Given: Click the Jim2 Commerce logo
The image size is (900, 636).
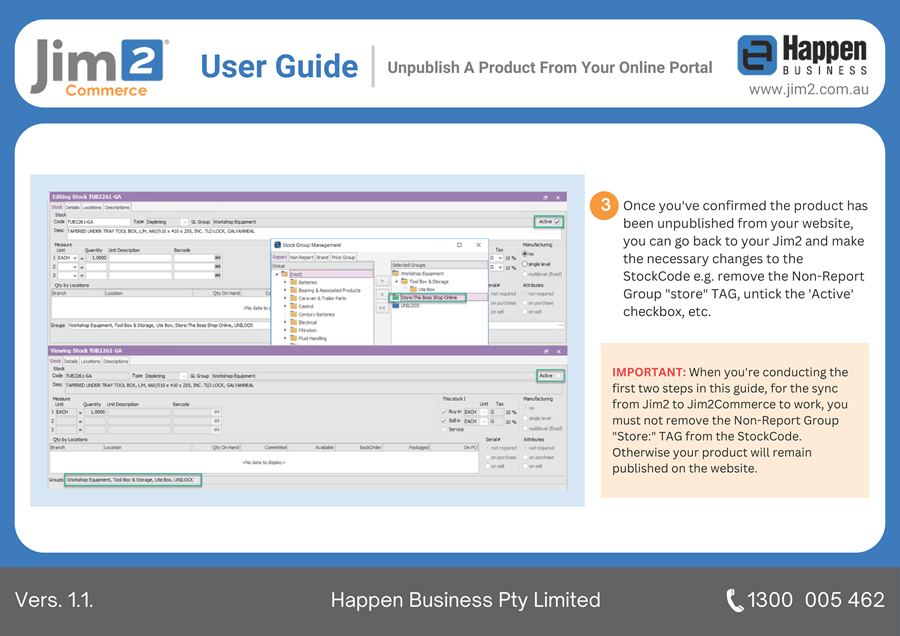Looking at the screenshot, I should point(98,66).
